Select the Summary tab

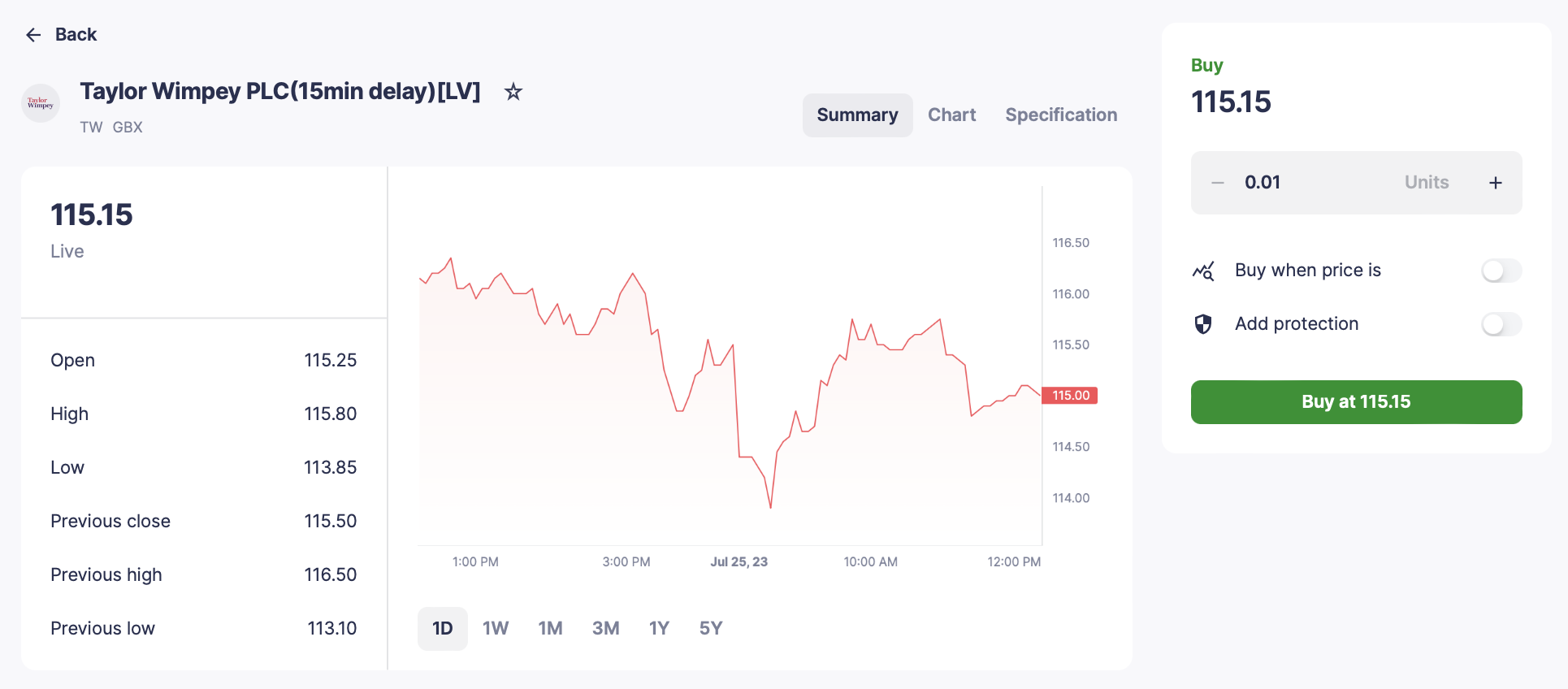[x=858, y=115]
